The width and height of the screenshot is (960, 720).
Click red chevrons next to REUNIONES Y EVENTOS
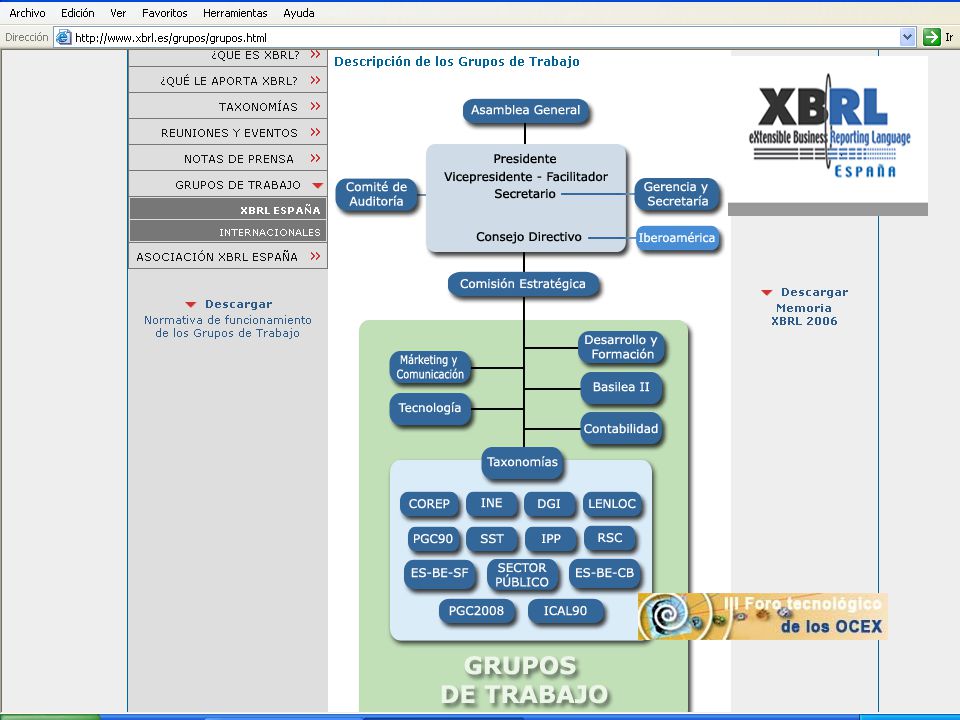pyautogui.click(x=315, y=132)
